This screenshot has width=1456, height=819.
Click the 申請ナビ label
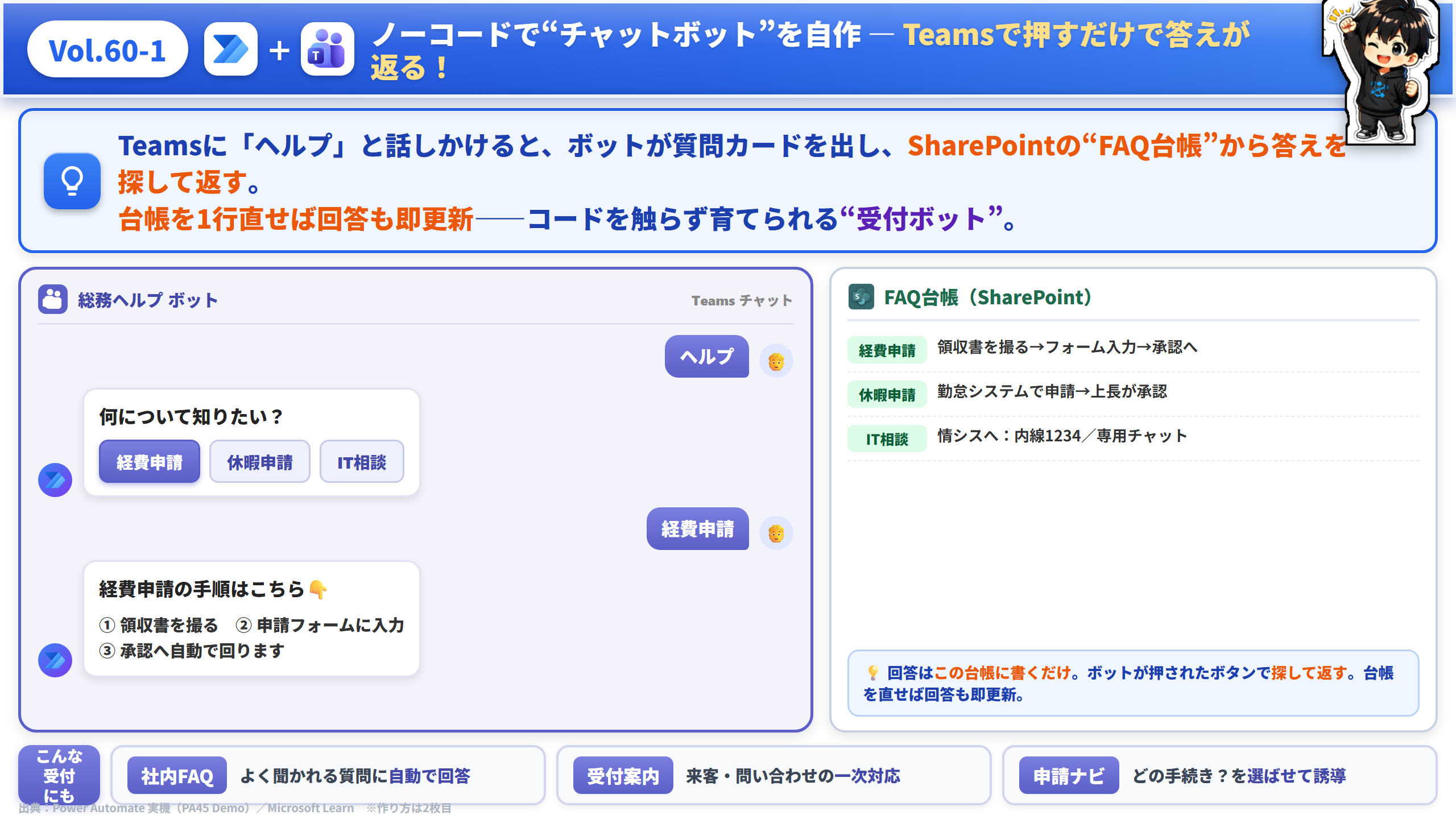(1069, 775)
